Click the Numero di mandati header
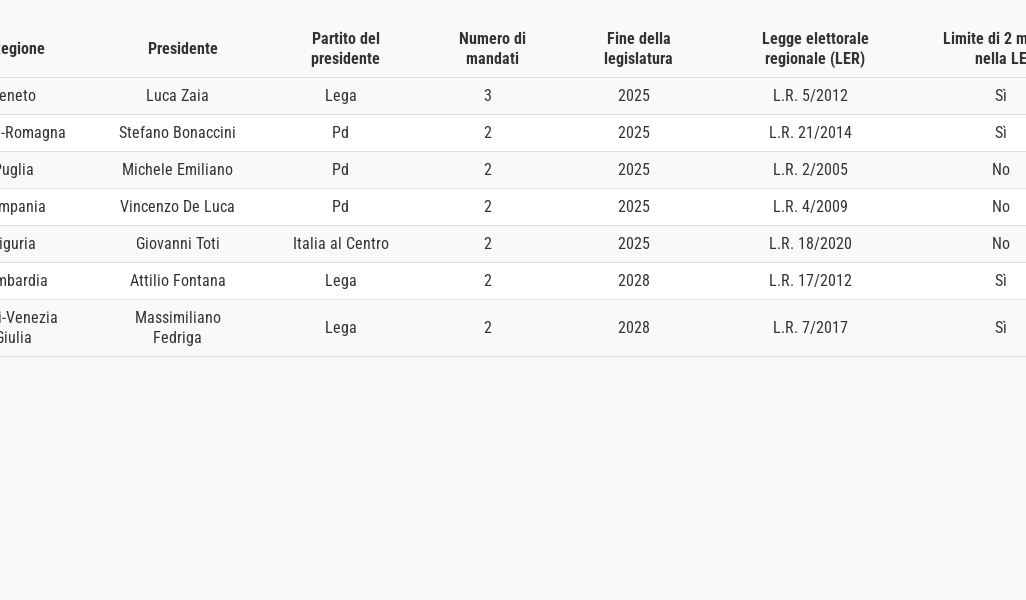 click(492, 48)
